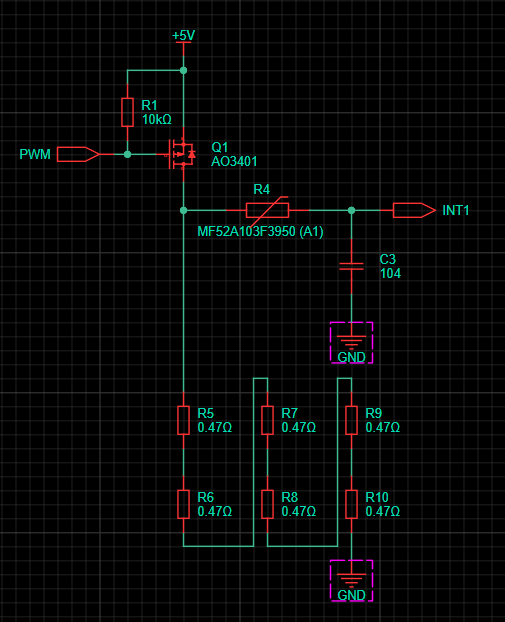Select the 10kΩ value text
The image size is (505, 622).
coord(156,119)
